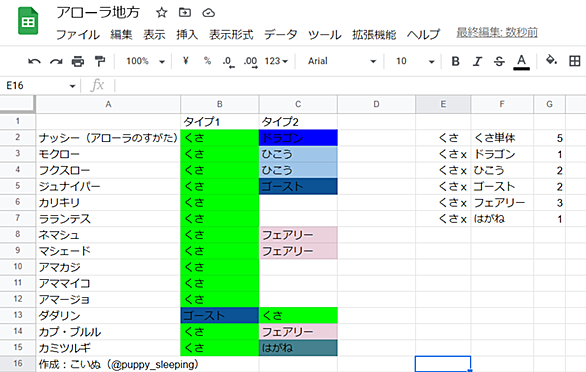The width and height of the screenshot is (586, 372).
Task: Toggle italic formatting
Action: tap(477, 61)
